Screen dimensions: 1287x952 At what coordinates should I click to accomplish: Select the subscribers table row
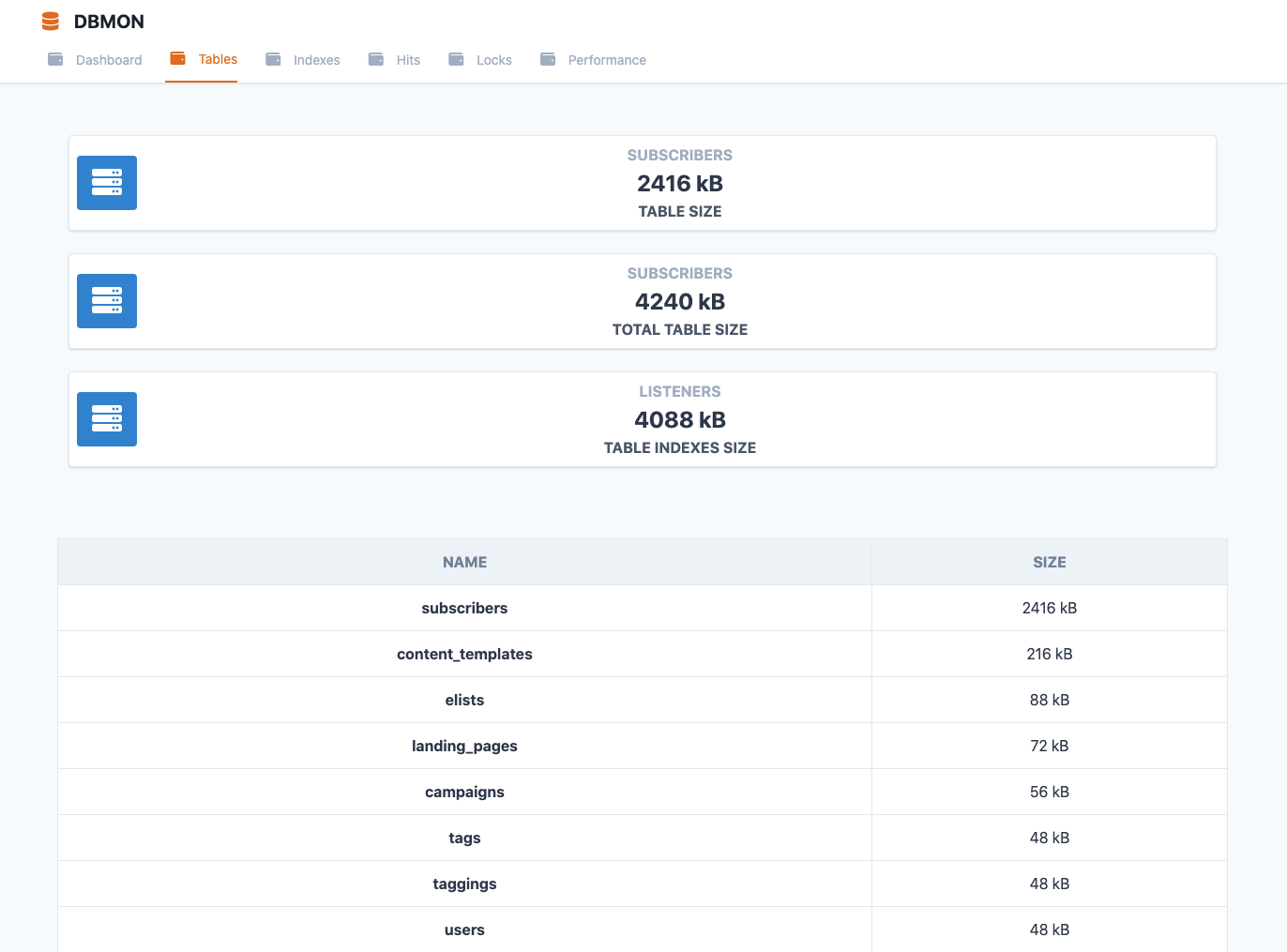tap(464, 607)
